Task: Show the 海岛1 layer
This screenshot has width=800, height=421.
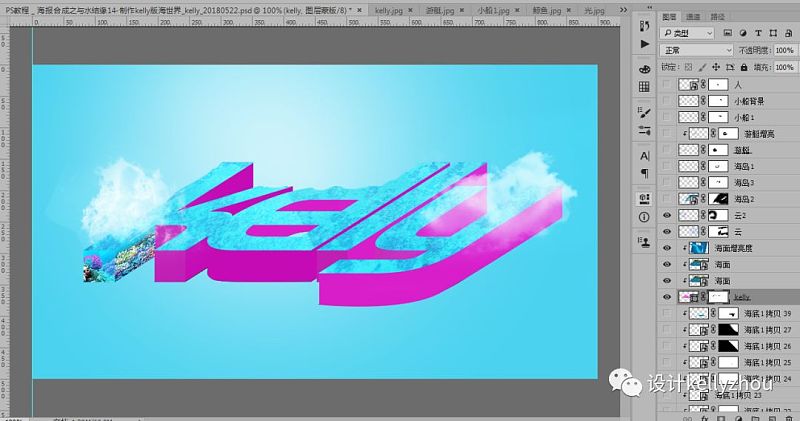Action: point(666,166)
